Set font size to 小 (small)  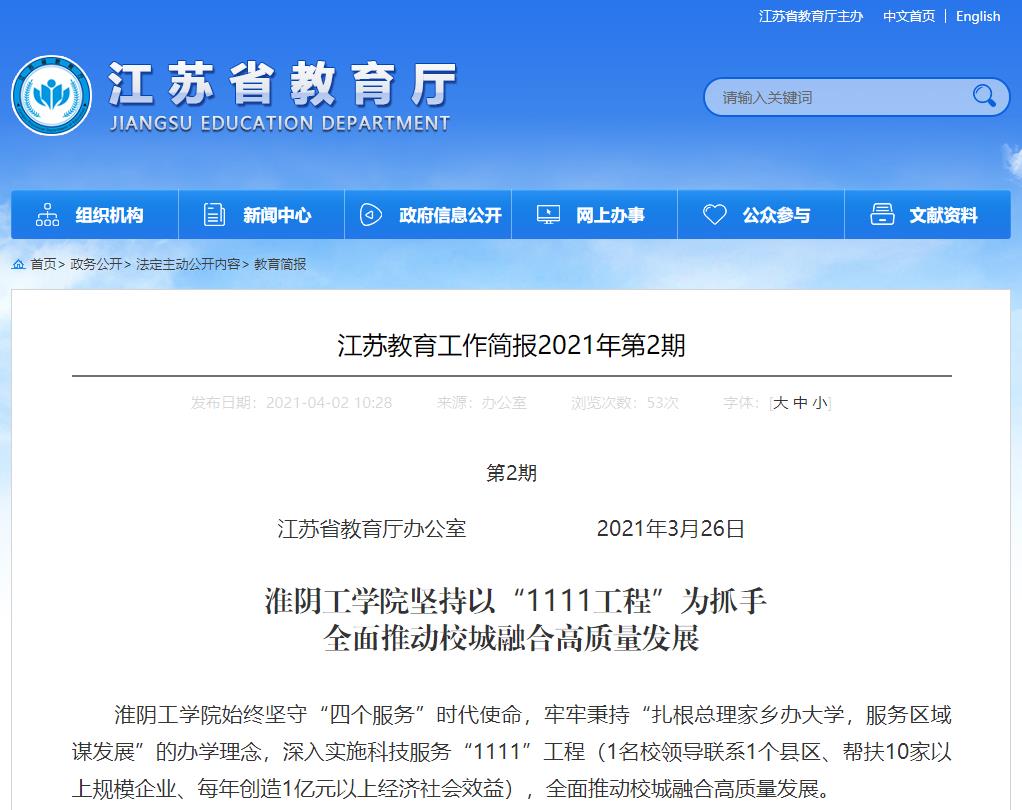pos(819,403)
